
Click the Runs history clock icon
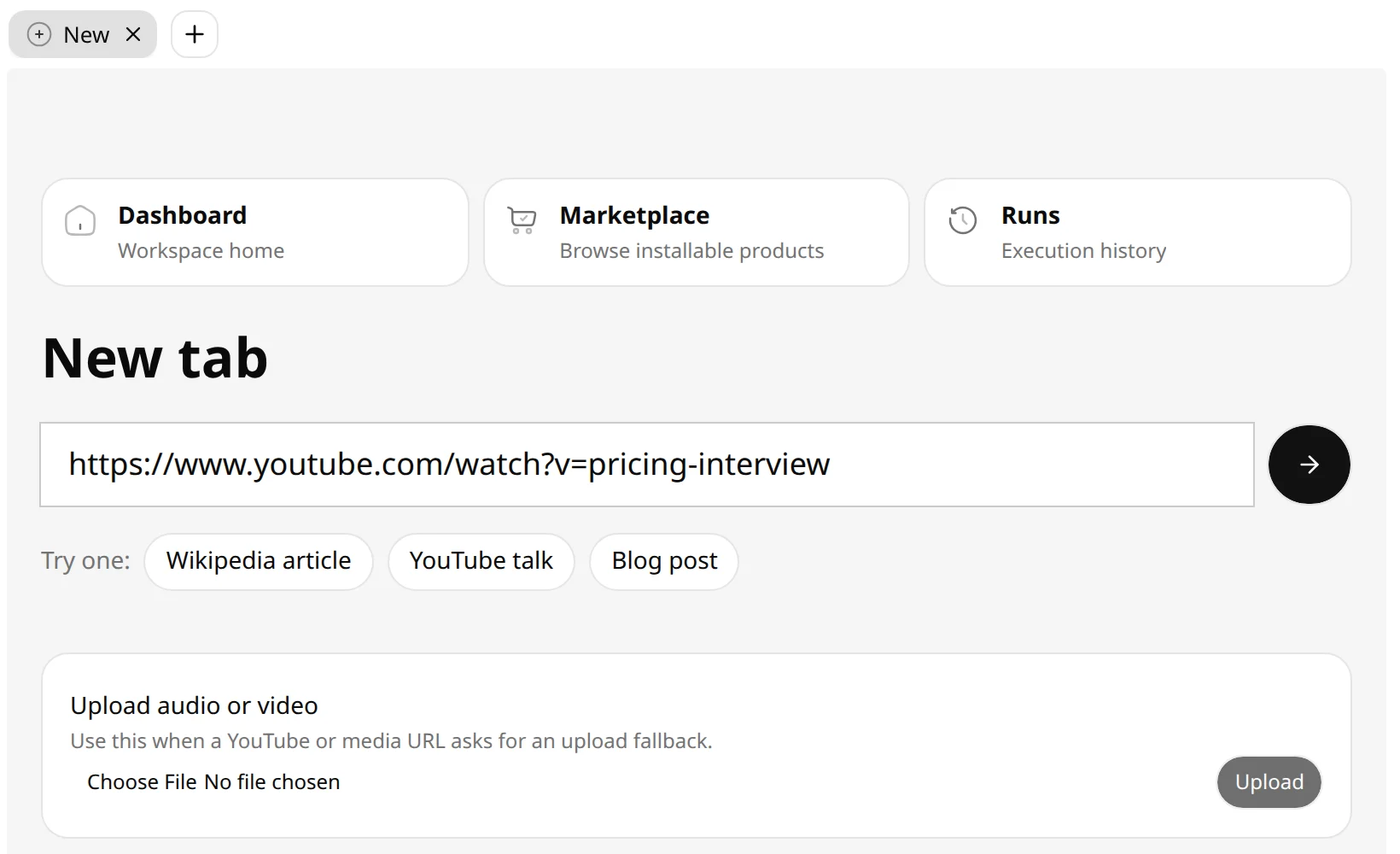[x=963, y=220]
